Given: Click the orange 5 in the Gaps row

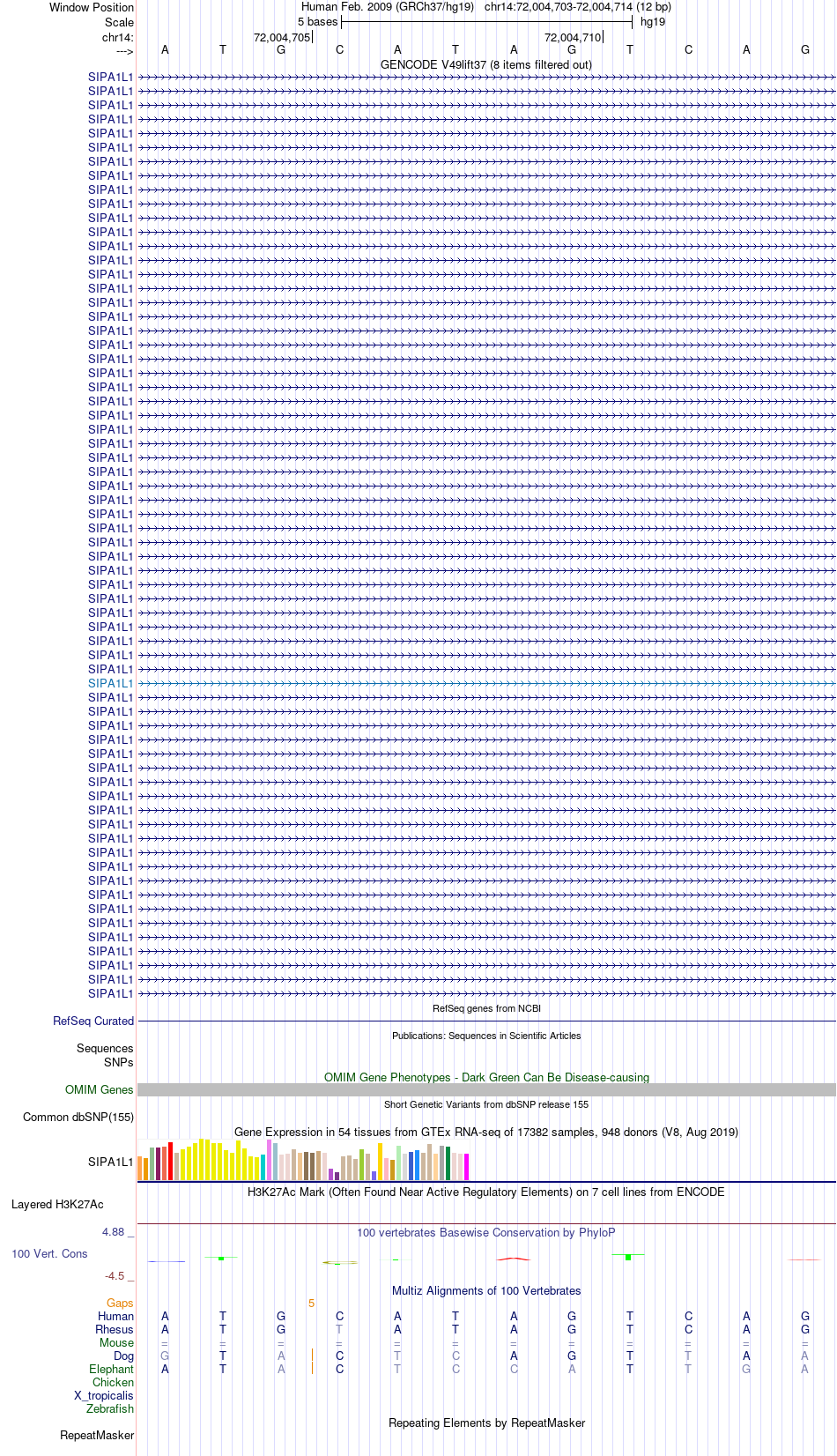Looking at the screenshot, I should (311, 1304).
